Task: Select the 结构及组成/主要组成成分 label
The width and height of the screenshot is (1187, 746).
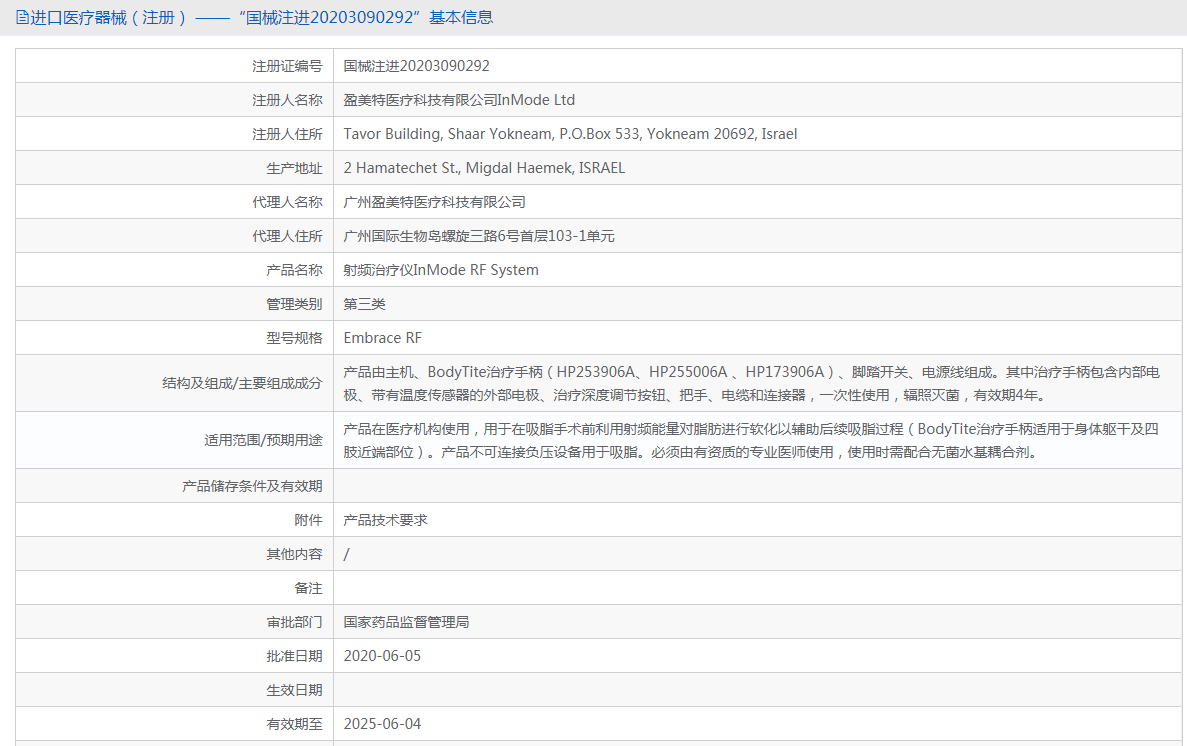Action: click(x=242, y=383)
